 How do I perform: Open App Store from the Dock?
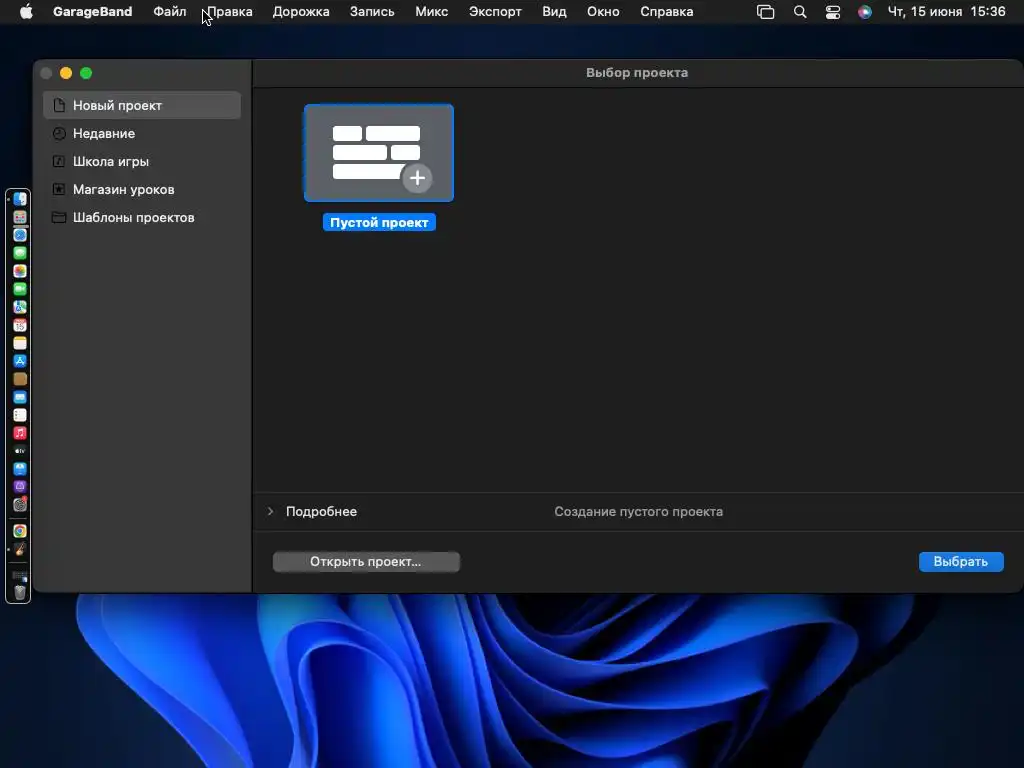pos(20,361)
